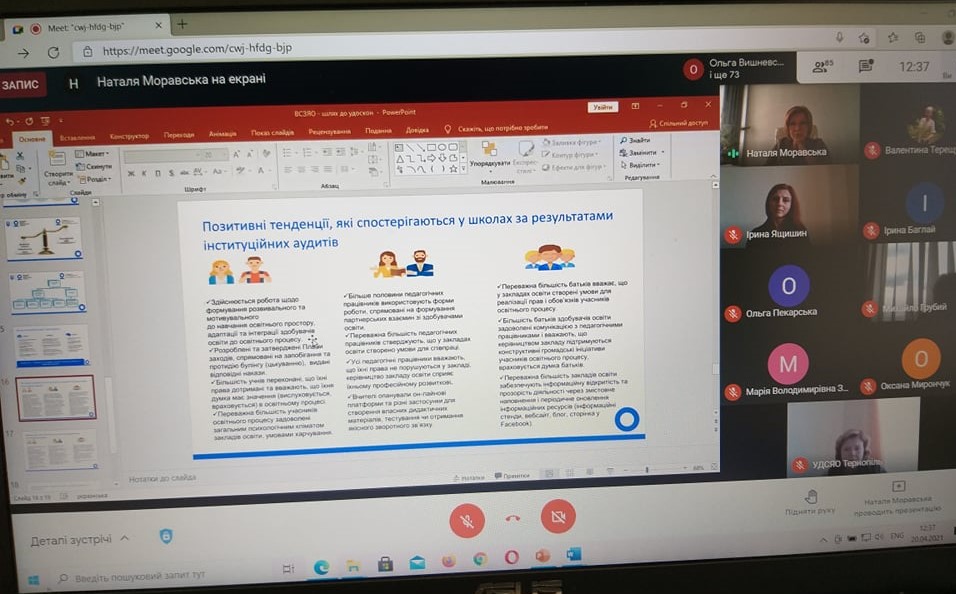This screenshot has height=594, width=956.
Task: Open a new browser tab
Action: point(182,24)
